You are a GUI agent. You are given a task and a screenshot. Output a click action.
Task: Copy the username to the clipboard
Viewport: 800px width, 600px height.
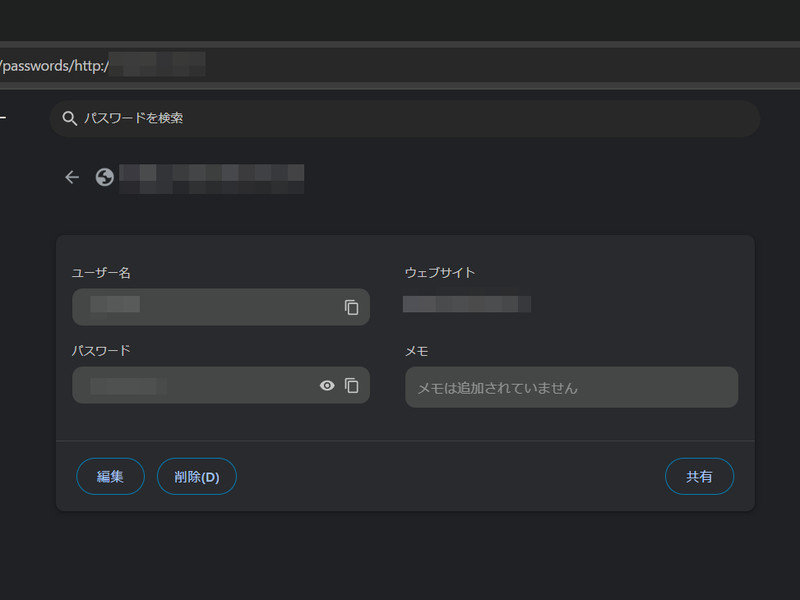(352, 307)
